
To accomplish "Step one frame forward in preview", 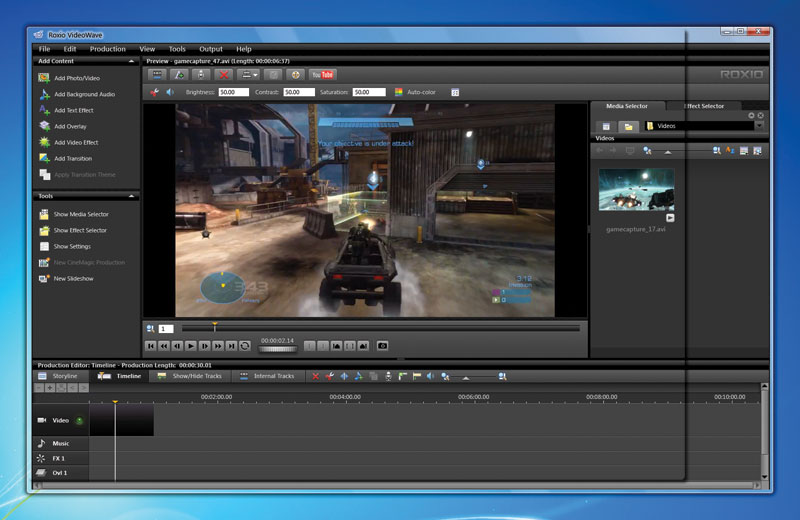I will (205, 346).
